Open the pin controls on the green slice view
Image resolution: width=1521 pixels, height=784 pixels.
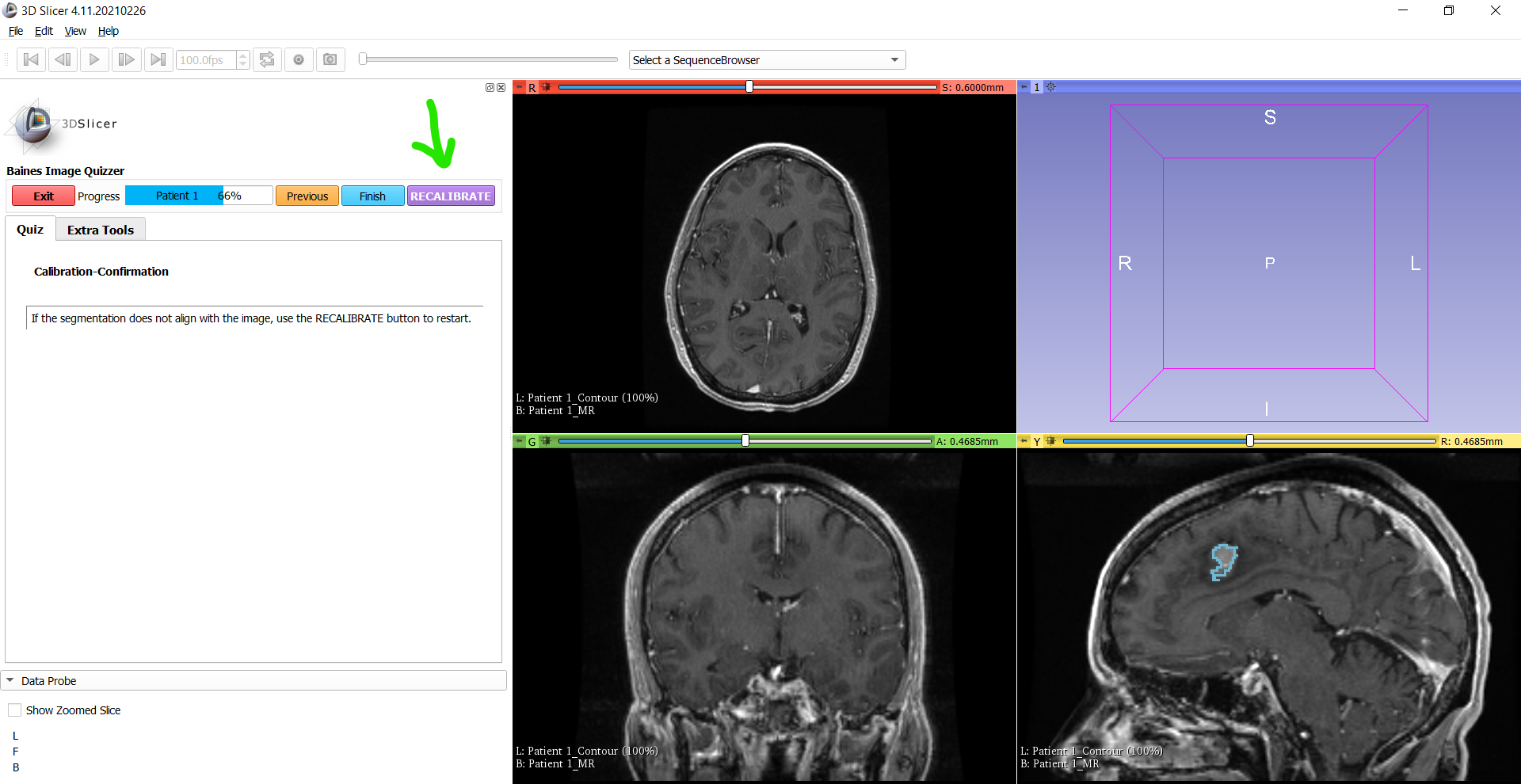pyautogui.click(x=520, y=441)
